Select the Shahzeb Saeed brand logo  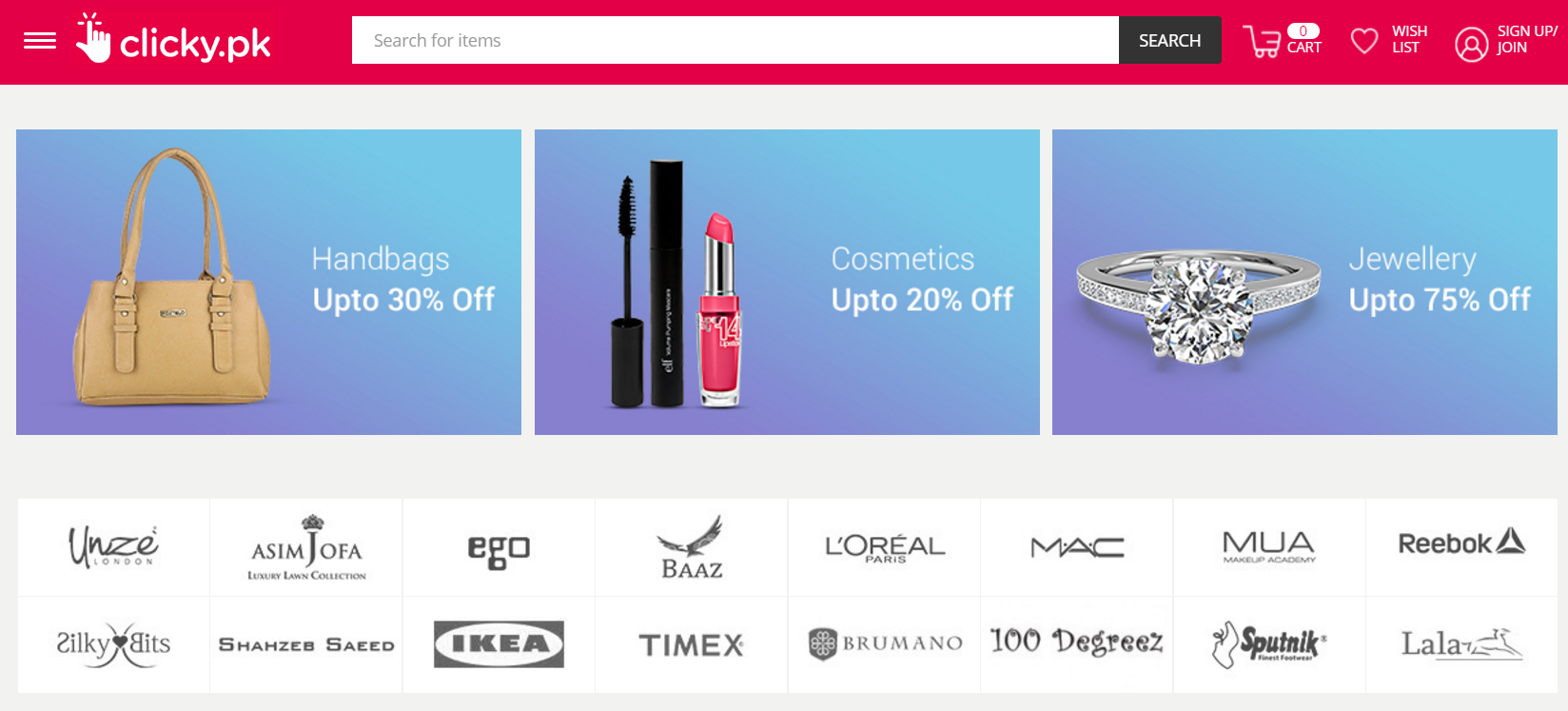(306, 644)
